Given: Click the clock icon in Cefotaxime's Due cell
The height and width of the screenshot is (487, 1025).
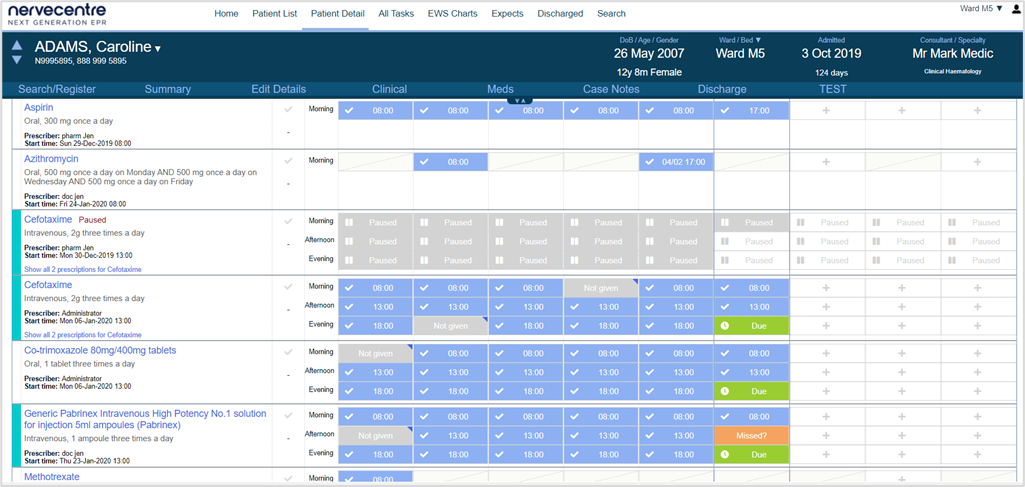Looking at the screenshot, I should 725,326.
